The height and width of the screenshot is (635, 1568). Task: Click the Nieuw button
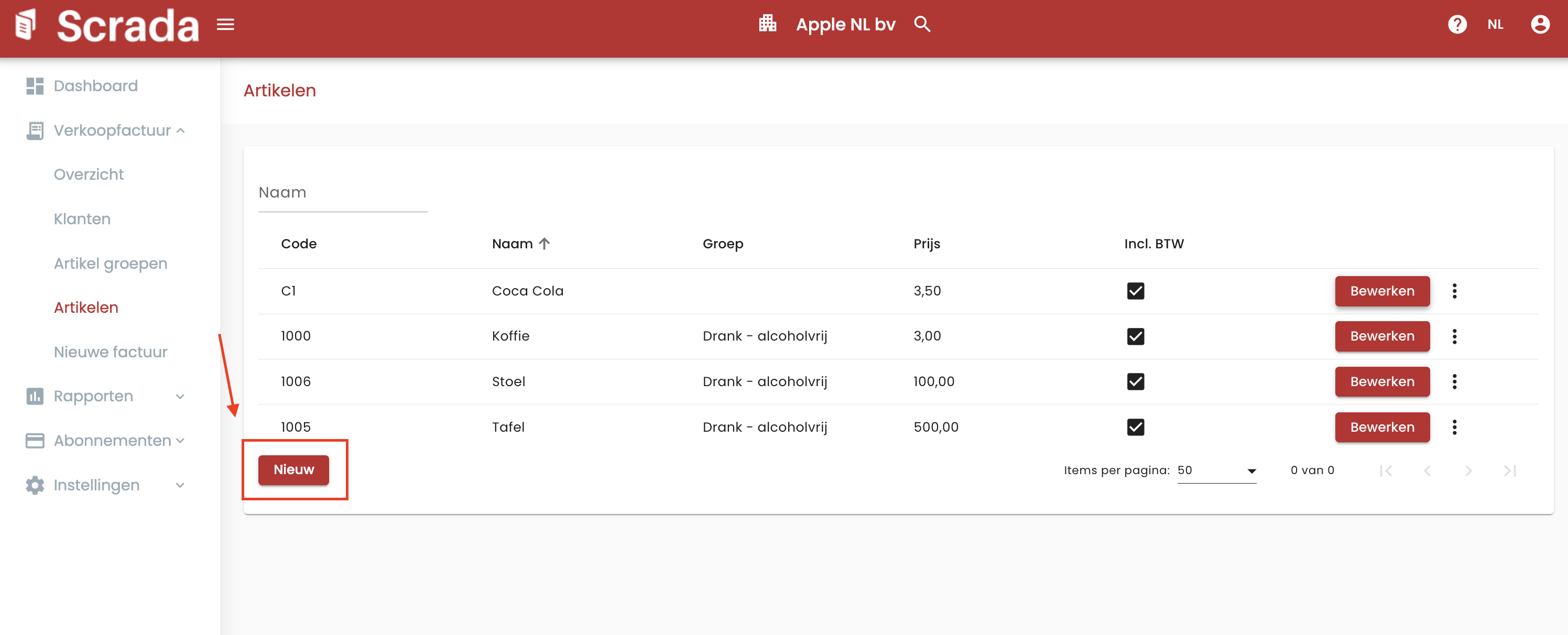click(x=293, y=470)
